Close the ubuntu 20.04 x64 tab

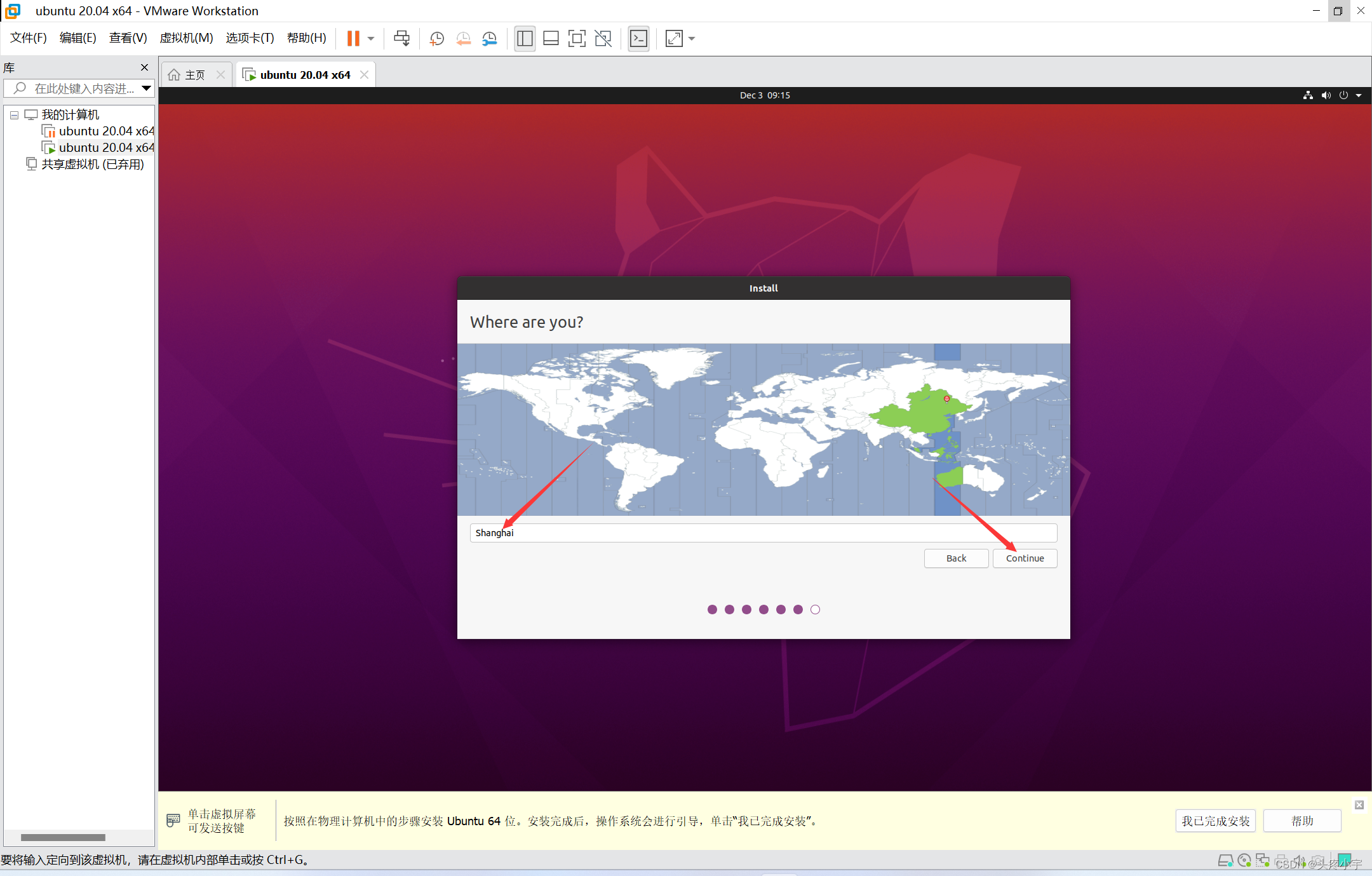click(x=364, y=75)
